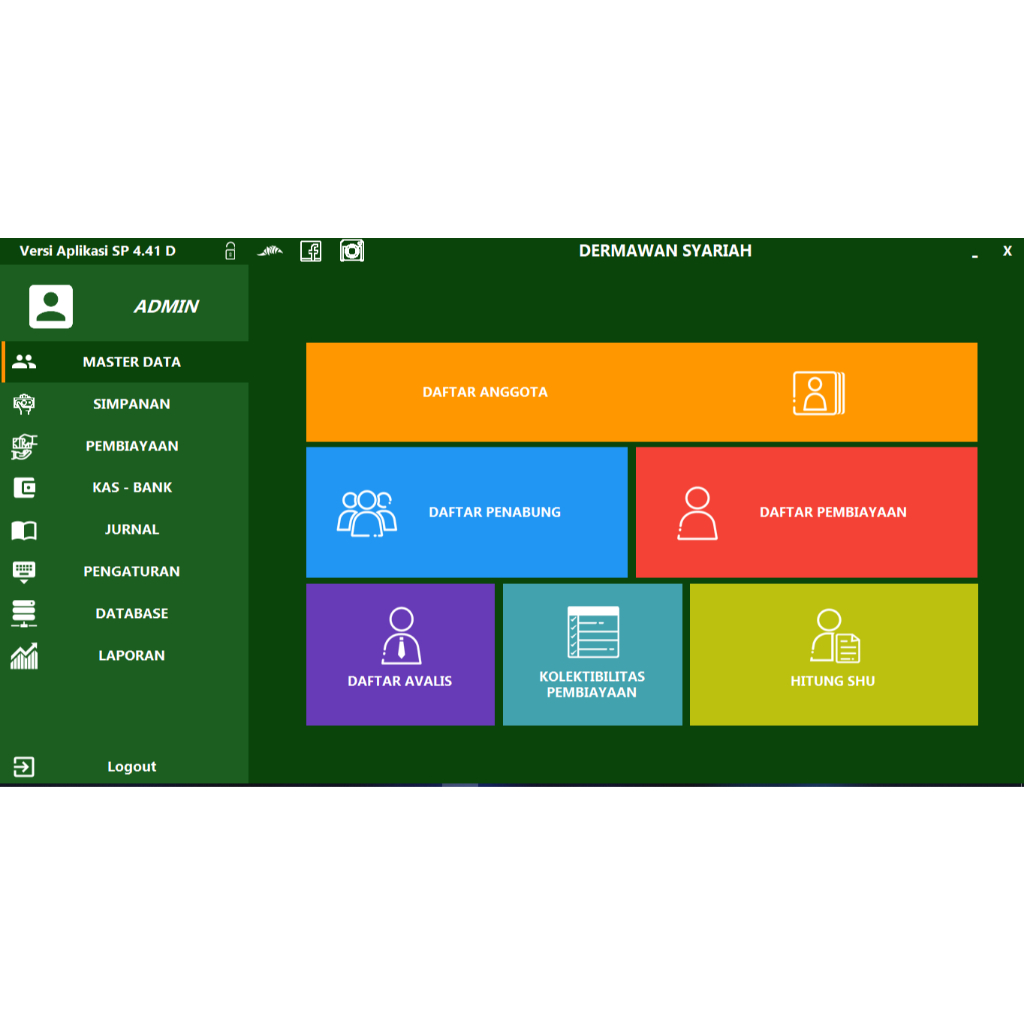This screenshot has width=1024, height=1024.
Task: Open the DATABASE menu
Action: pyautogui.click(x=125, y=614)
